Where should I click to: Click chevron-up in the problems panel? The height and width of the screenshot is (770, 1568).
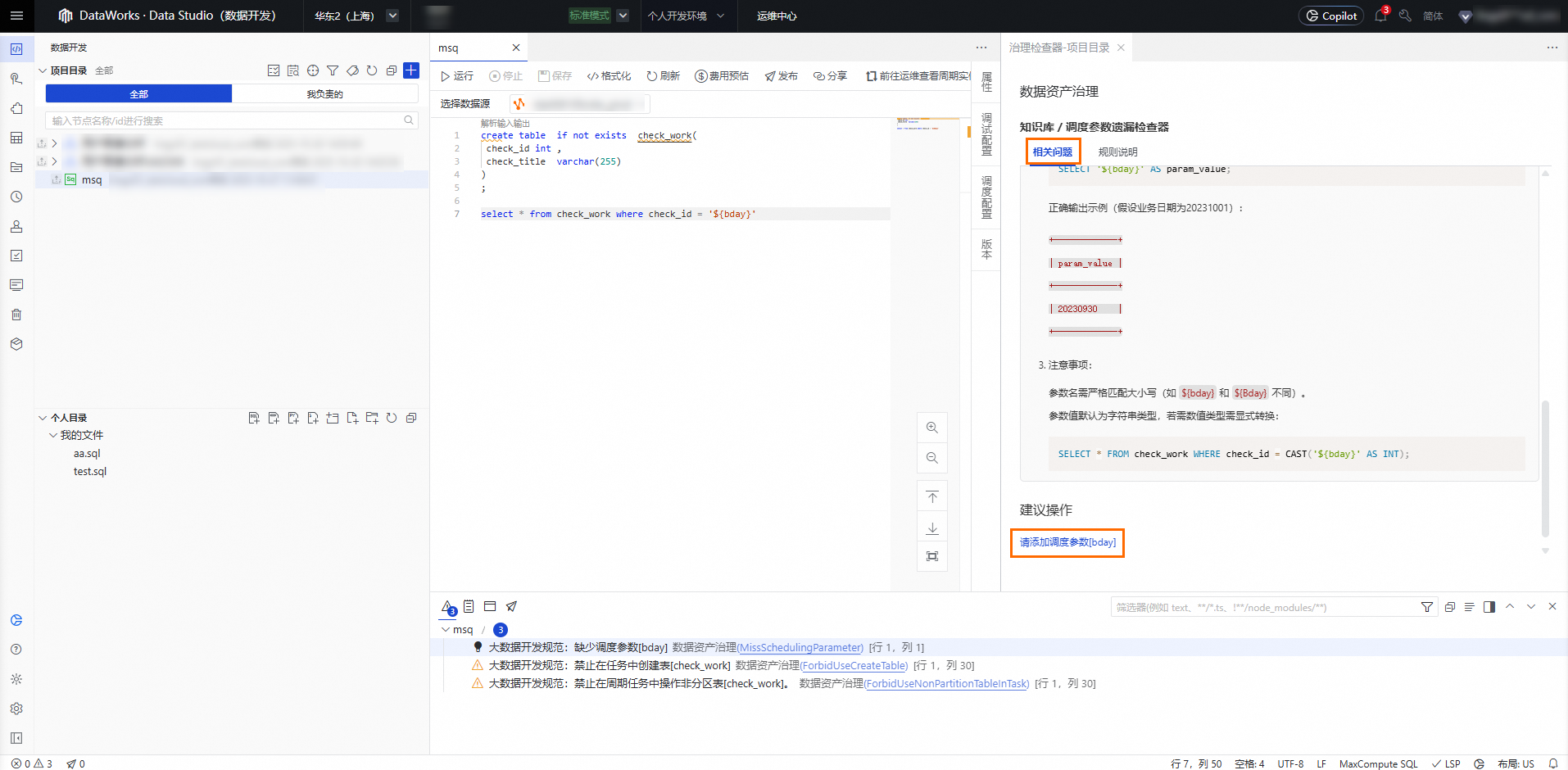point(1510,607)
